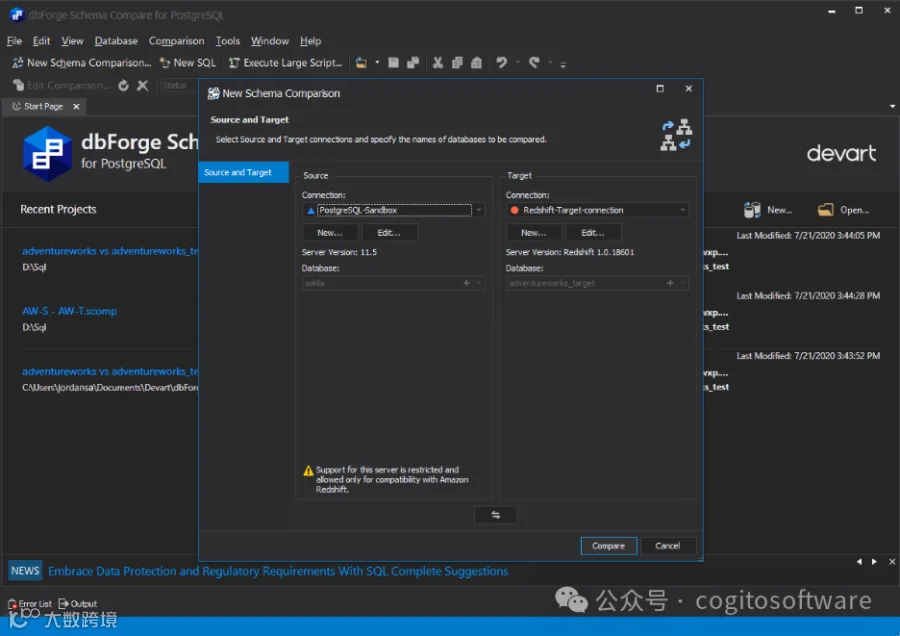Expand the Target connection dropdown
The image size is (900, 636).
[682, 210]
